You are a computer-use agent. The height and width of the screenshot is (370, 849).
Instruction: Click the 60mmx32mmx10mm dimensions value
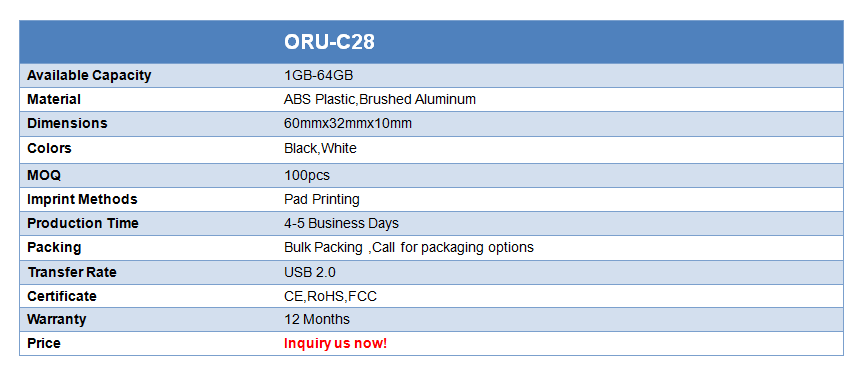tap(348, 124)
